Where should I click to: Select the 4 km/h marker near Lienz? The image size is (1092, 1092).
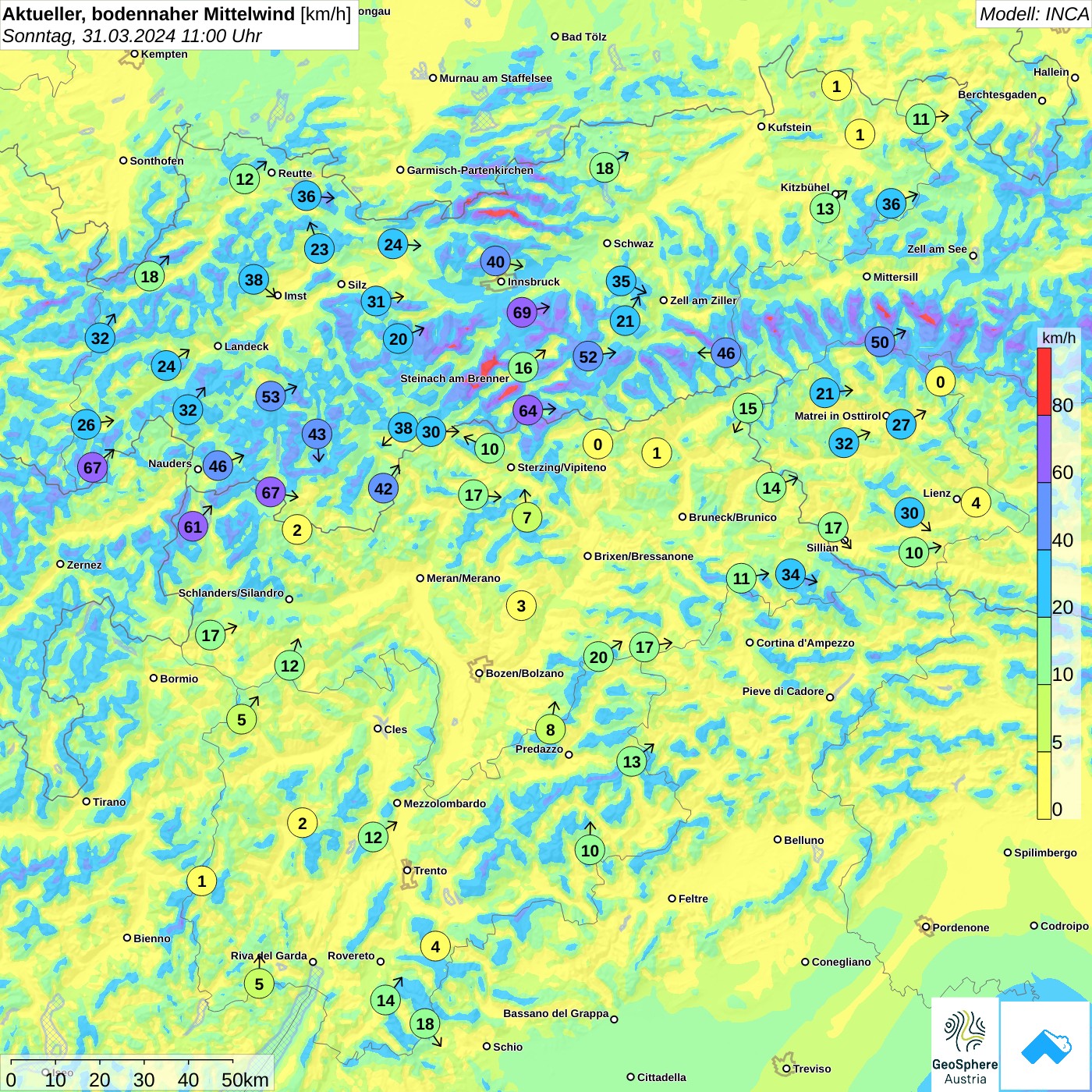[x=976, y=502]
